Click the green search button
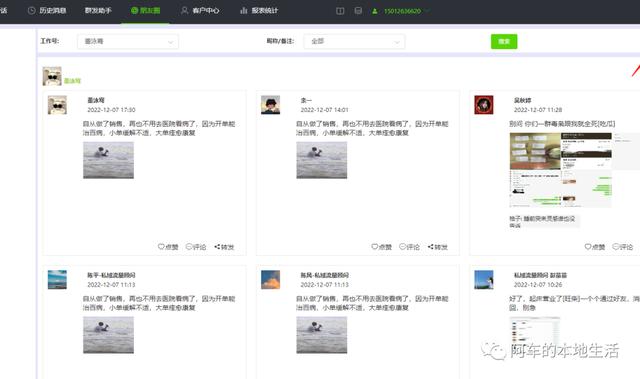The image size is (640, 379). coord(504,41)
